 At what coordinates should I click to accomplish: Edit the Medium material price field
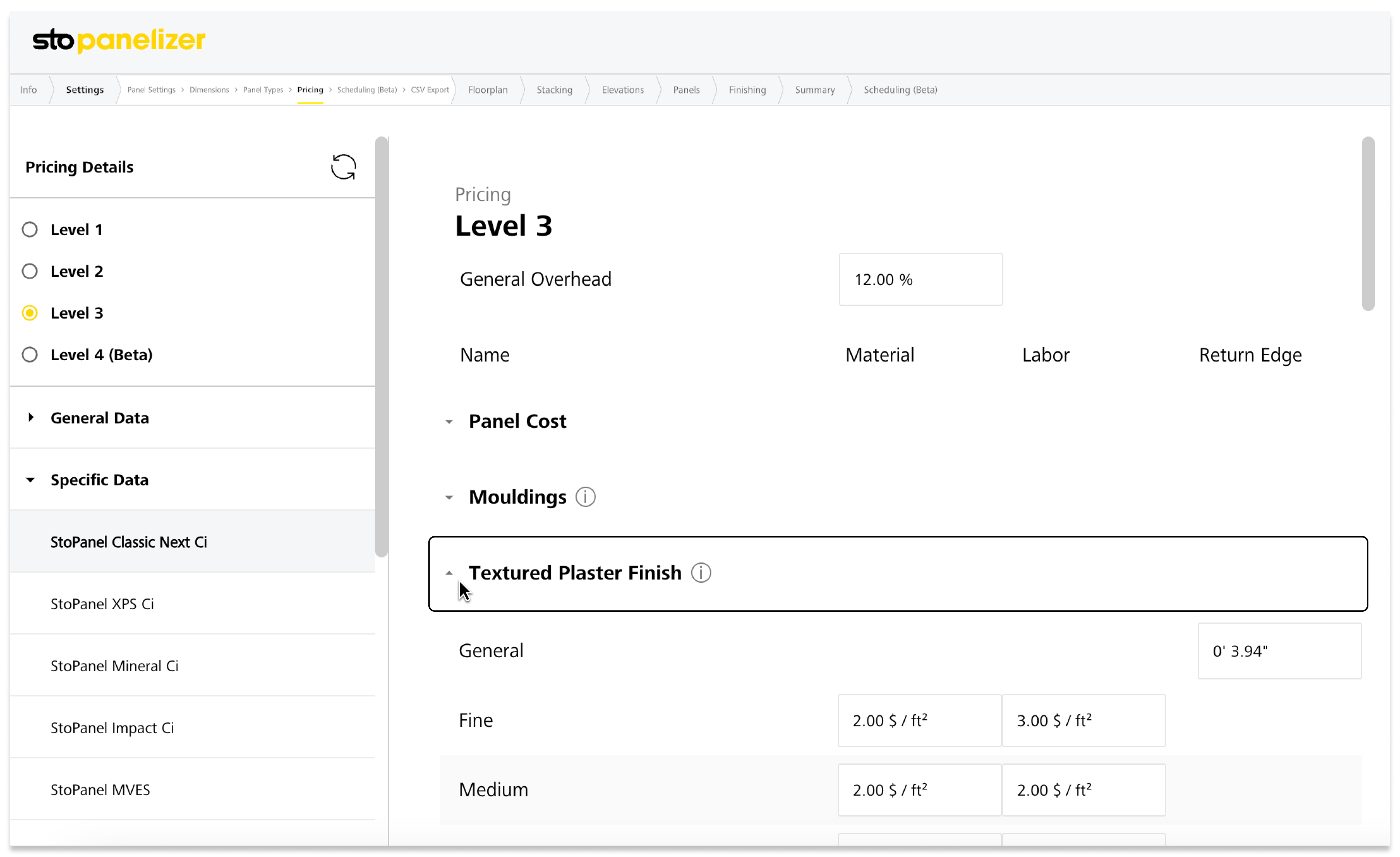point(919,789)
